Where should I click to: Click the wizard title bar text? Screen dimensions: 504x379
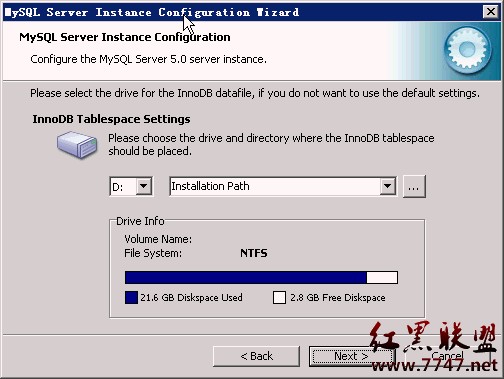[152, 12]
